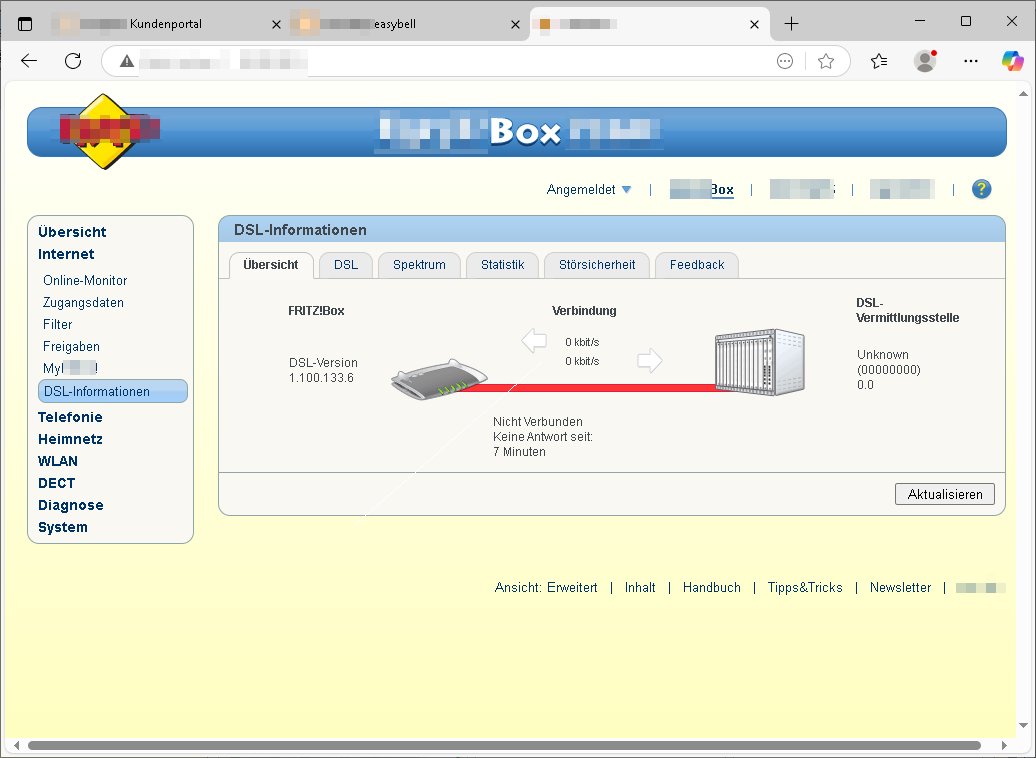The image size is (1036, 758).
Task: Add page to favorites star icon
Action: tap(826, 61)
